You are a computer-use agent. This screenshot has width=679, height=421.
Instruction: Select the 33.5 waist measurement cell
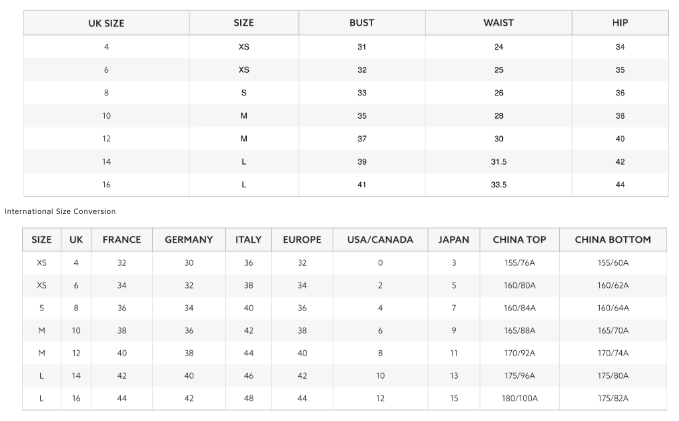(498, 185)
